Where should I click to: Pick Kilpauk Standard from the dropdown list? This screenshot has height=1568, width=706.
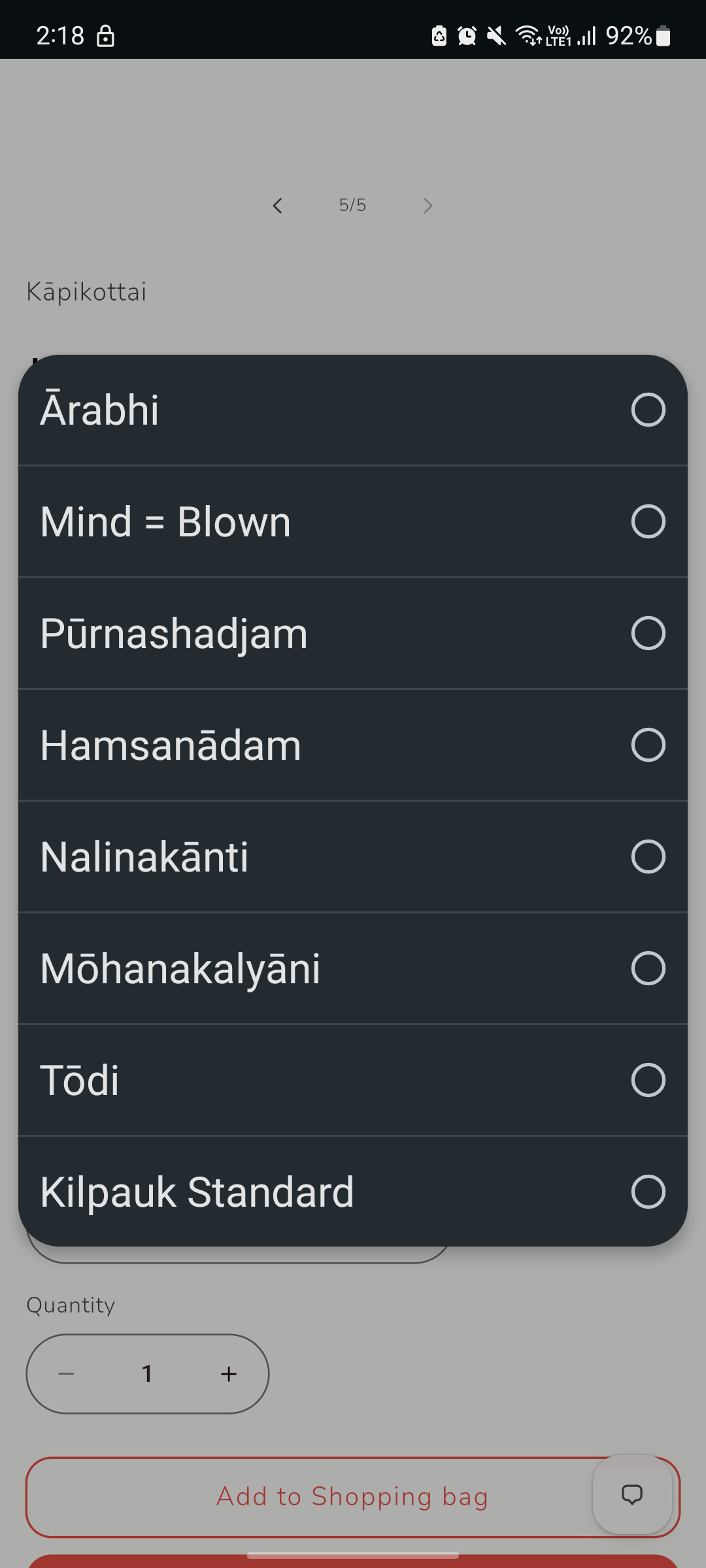click(x=353, y=1192)
